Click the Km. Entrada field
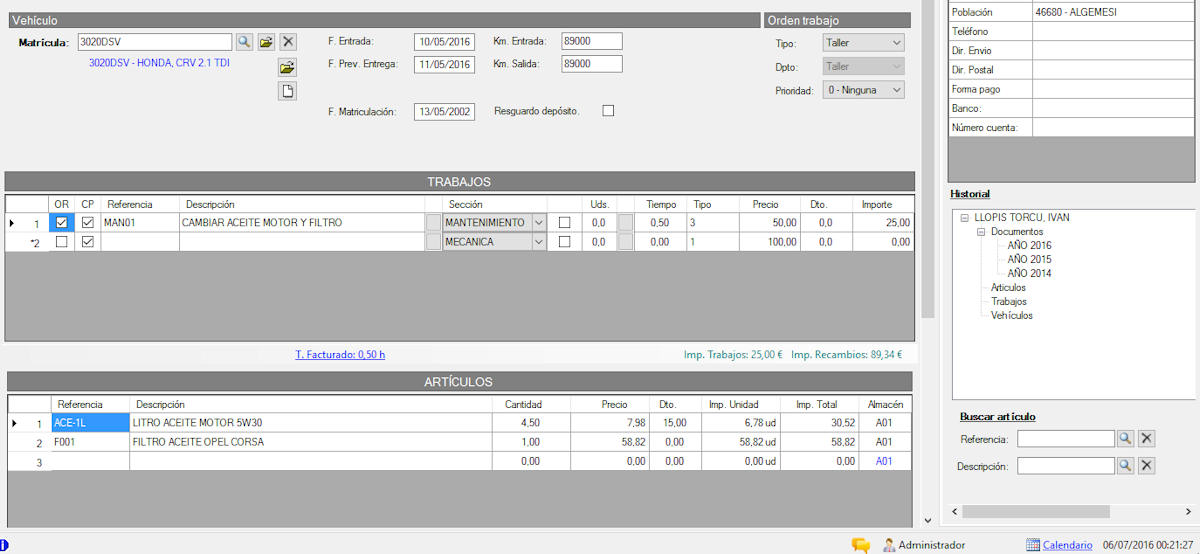Image resolution: width=1200 pixels, height=554 pixels. pos(592,41)
